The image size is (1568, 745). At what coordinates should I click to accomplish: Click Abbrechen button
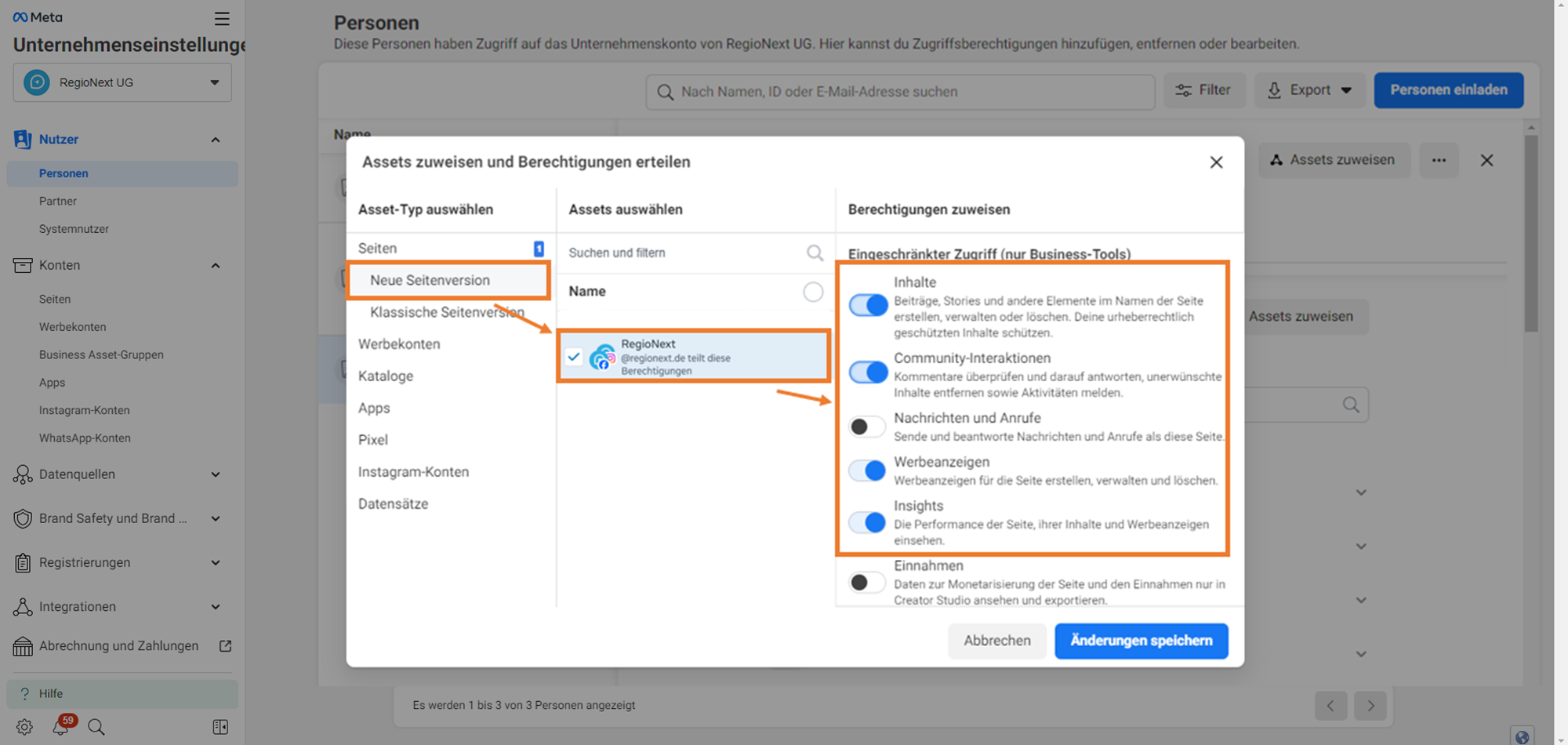(997, 641)
